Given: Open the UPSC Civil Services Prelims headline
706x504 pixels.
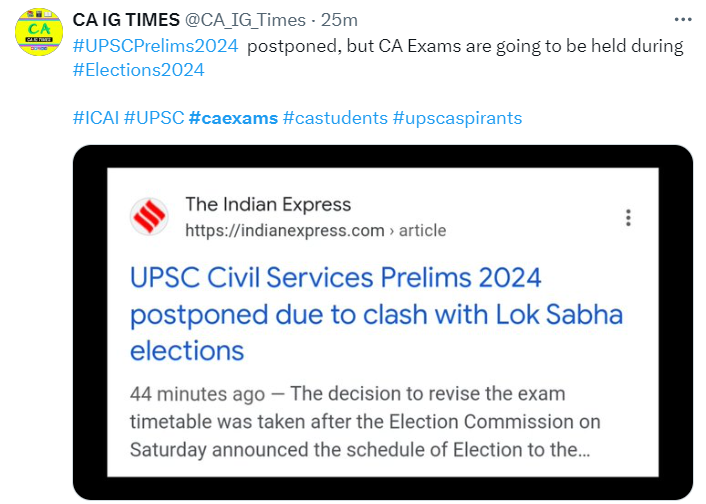Looking at the screenshot, I should pos(375,313).
